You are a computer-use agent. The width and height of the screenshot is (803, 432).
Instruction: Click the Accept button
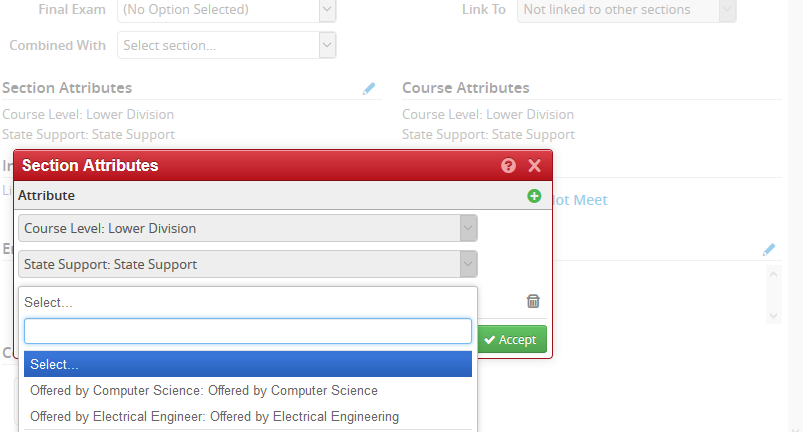click(x=512, y=339)
